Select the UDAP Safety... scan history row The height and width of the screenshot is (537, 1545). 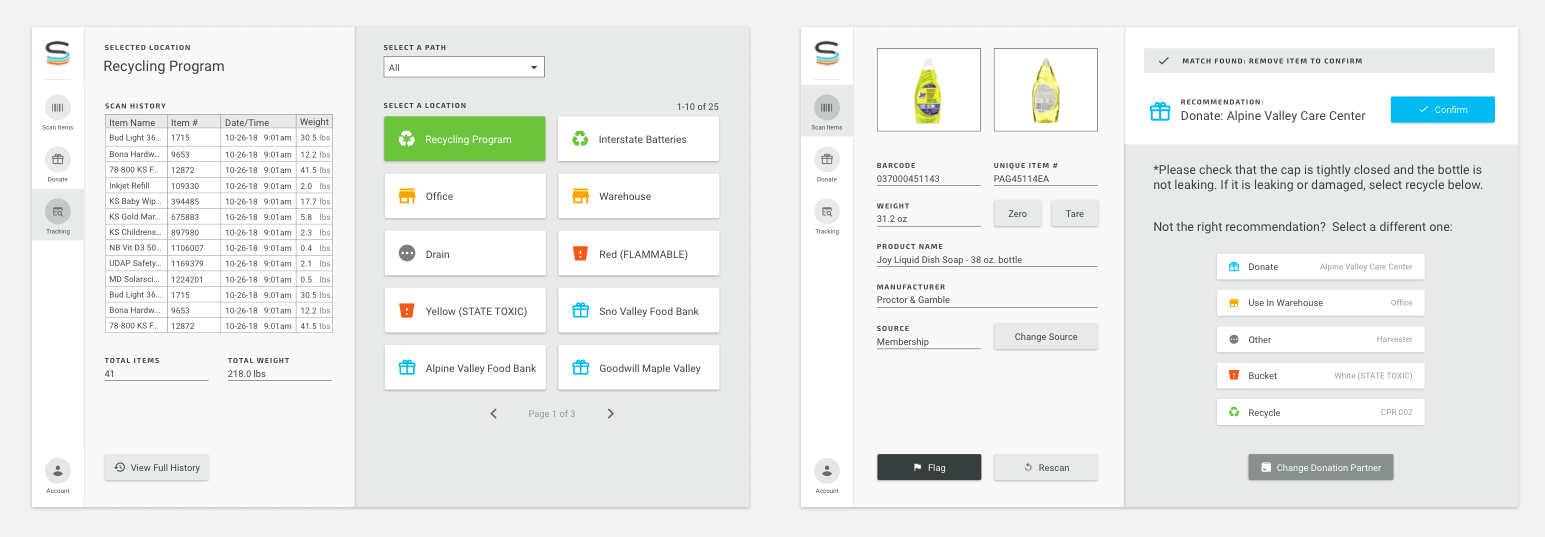219,263
